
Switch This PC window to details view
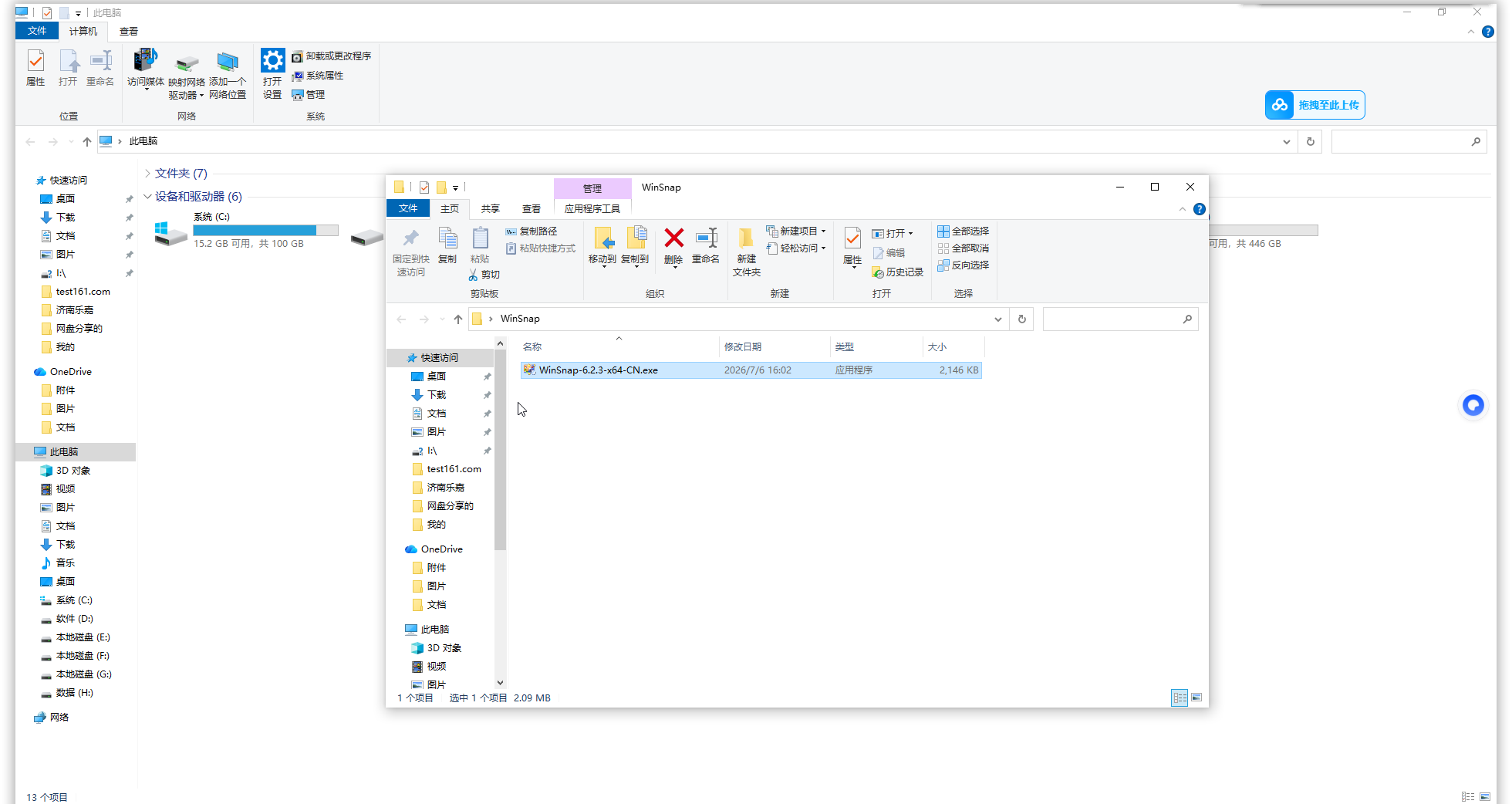pyautogui.click(x=1468, y=796)
